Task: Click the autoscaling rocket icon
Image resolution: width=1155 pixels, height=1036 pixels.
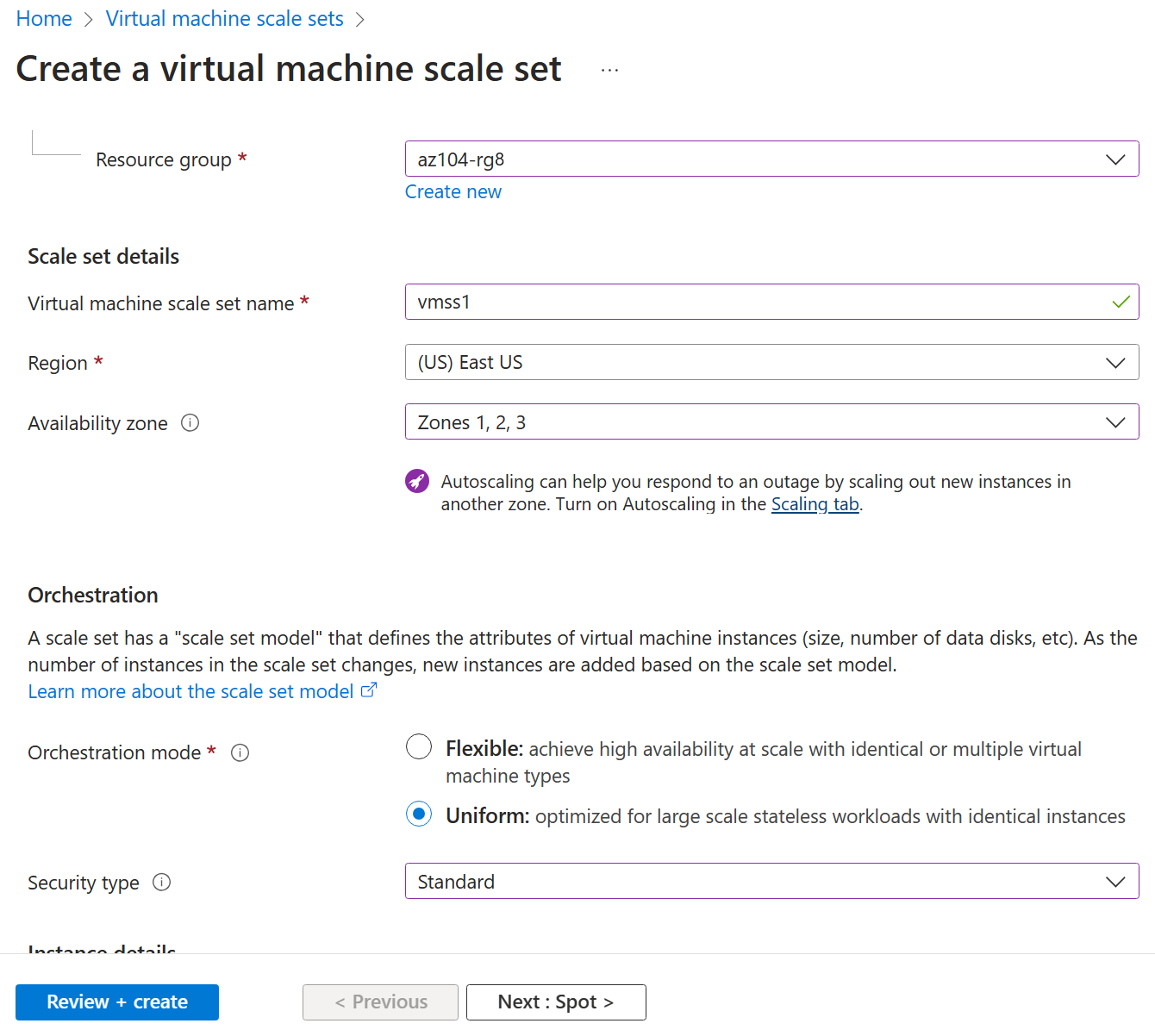Action: pos(417,481)
